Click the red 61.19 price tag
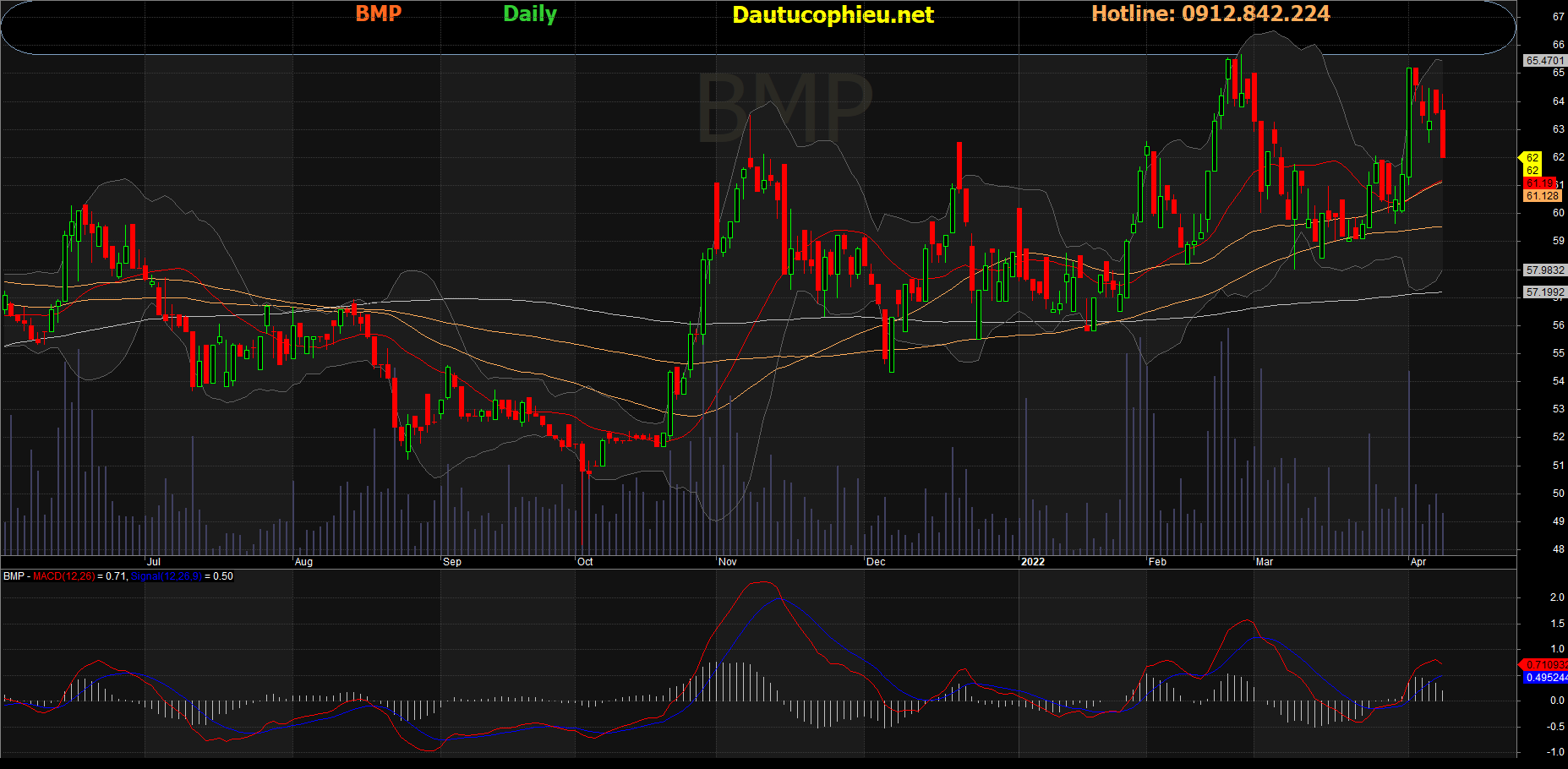This screenshot has width=1568, height=769. tap(1539, 183)
